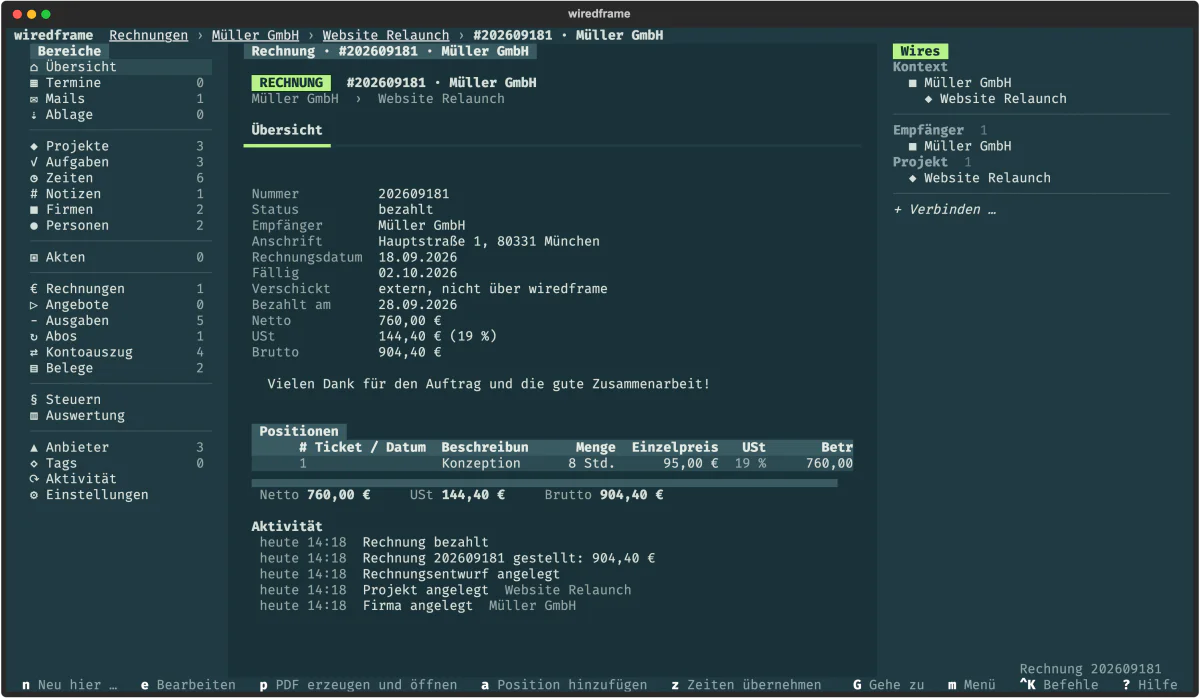Select the Übersicht tab of the invoice
The image size is (1200, 698).
(x=287, y=130)
